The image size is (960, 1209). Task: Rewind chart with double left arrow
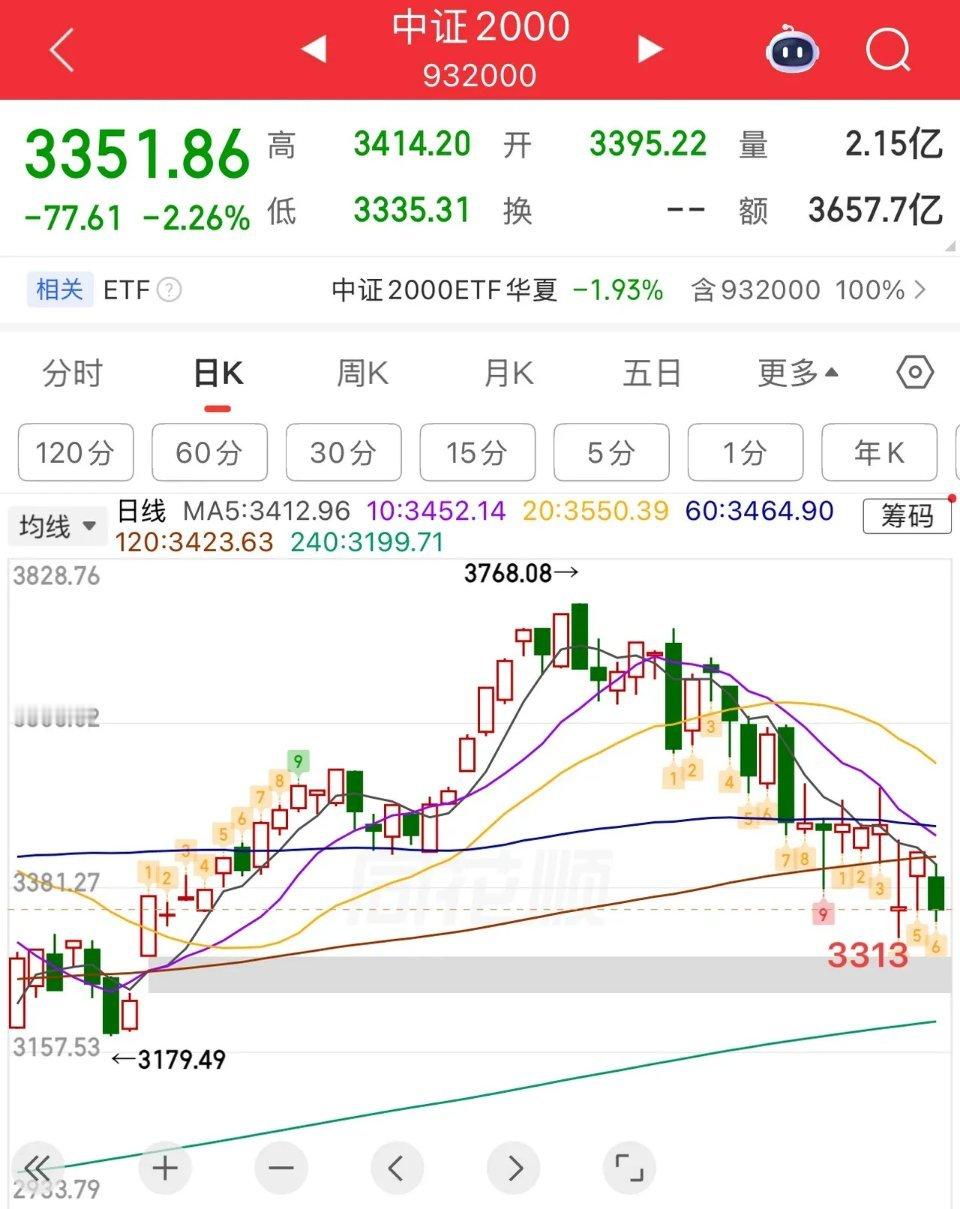pos(37,1167)
